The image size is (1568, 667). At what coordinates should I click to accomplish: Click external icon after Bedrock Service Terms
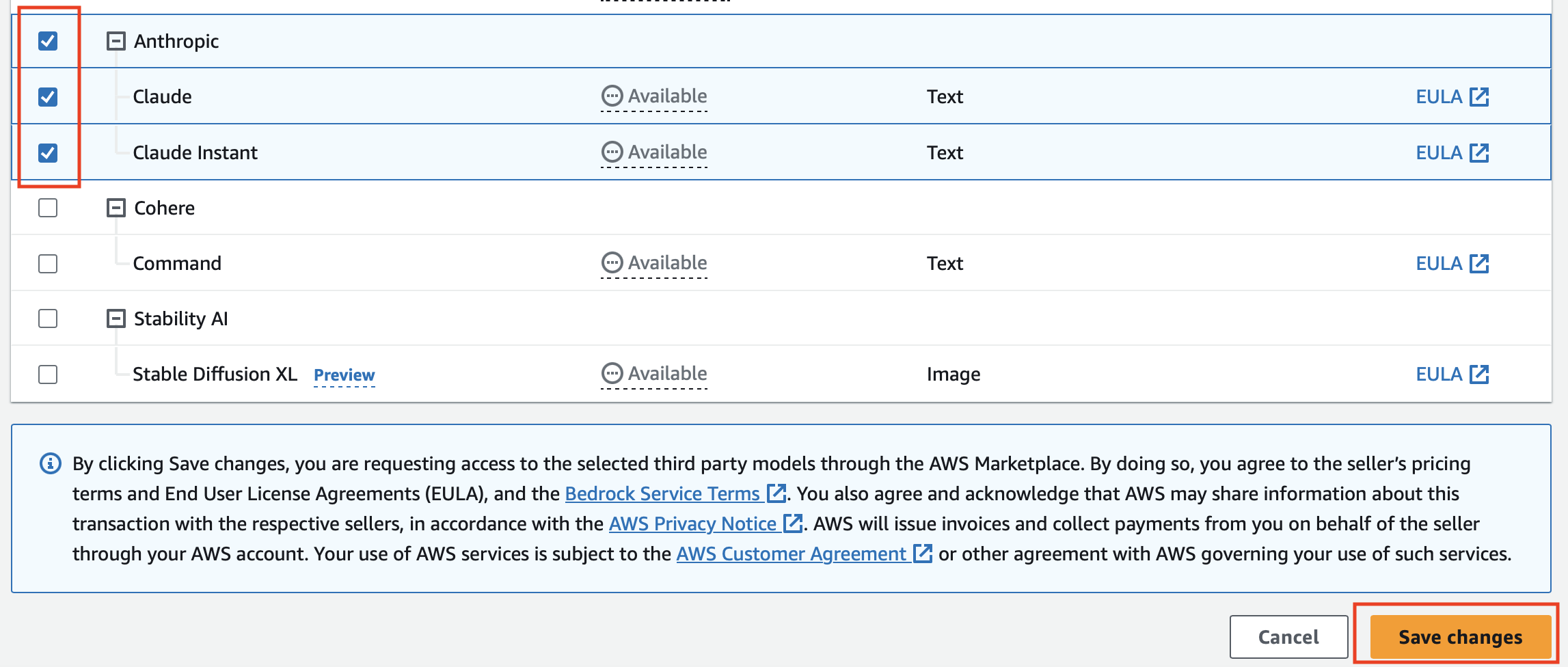776,493
